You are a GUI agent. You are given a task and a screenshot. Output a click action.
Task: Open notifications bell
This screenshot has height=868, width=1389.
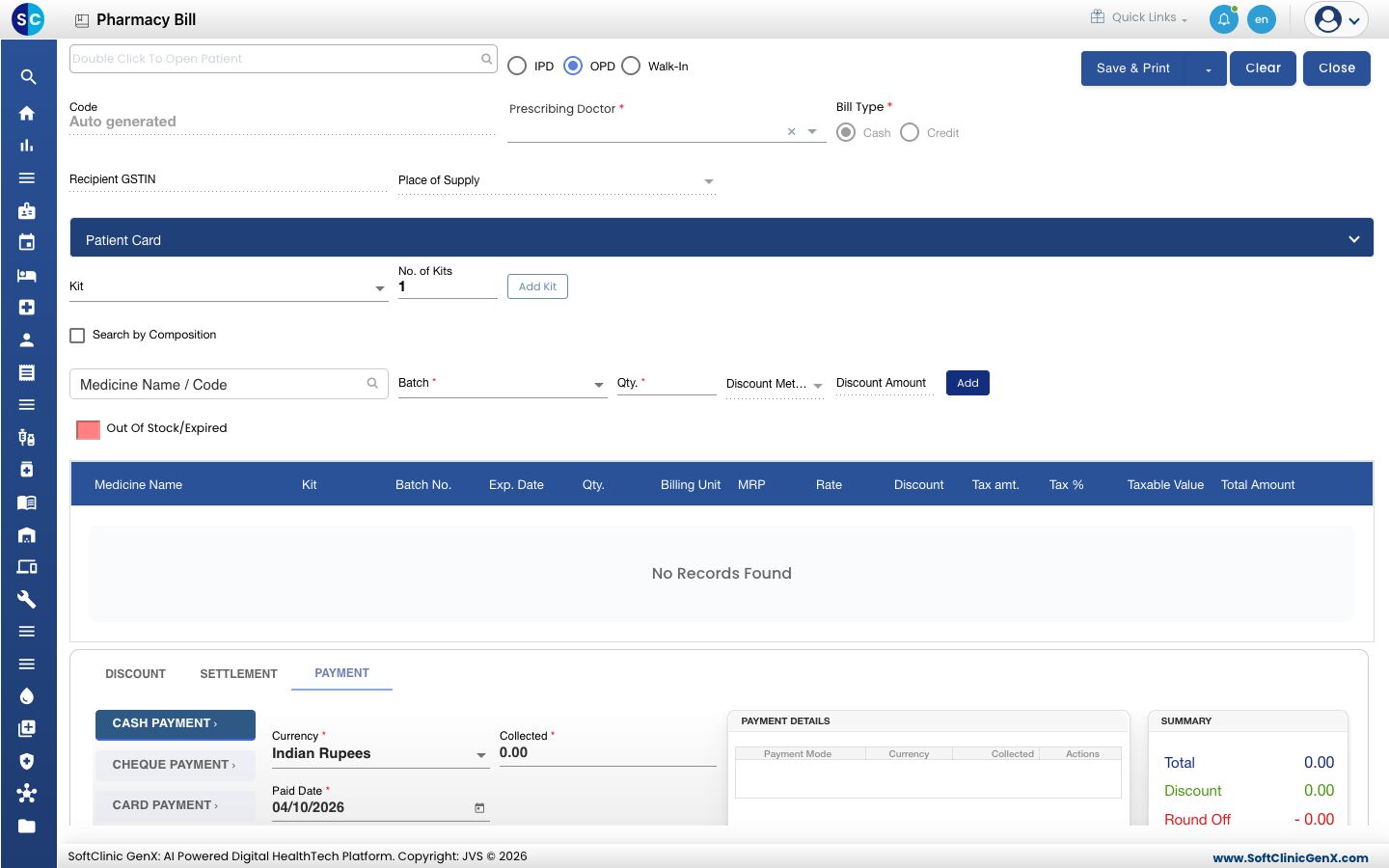click(x=1224, y=19)
